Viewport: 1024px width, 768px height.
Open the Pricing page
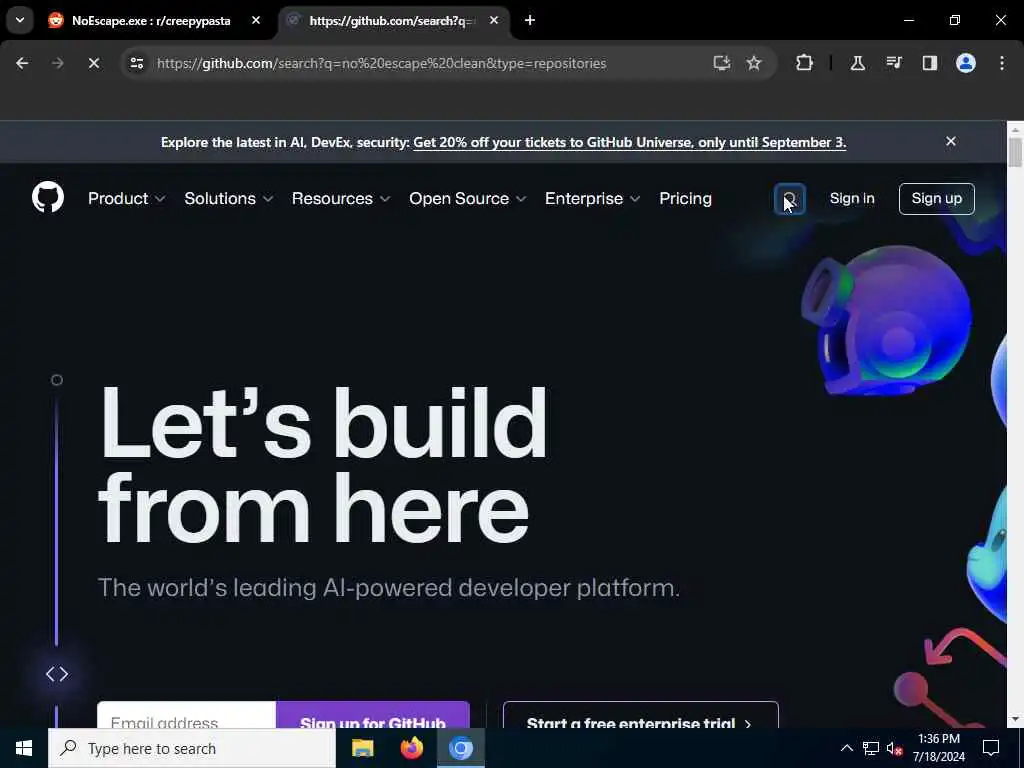685,199
